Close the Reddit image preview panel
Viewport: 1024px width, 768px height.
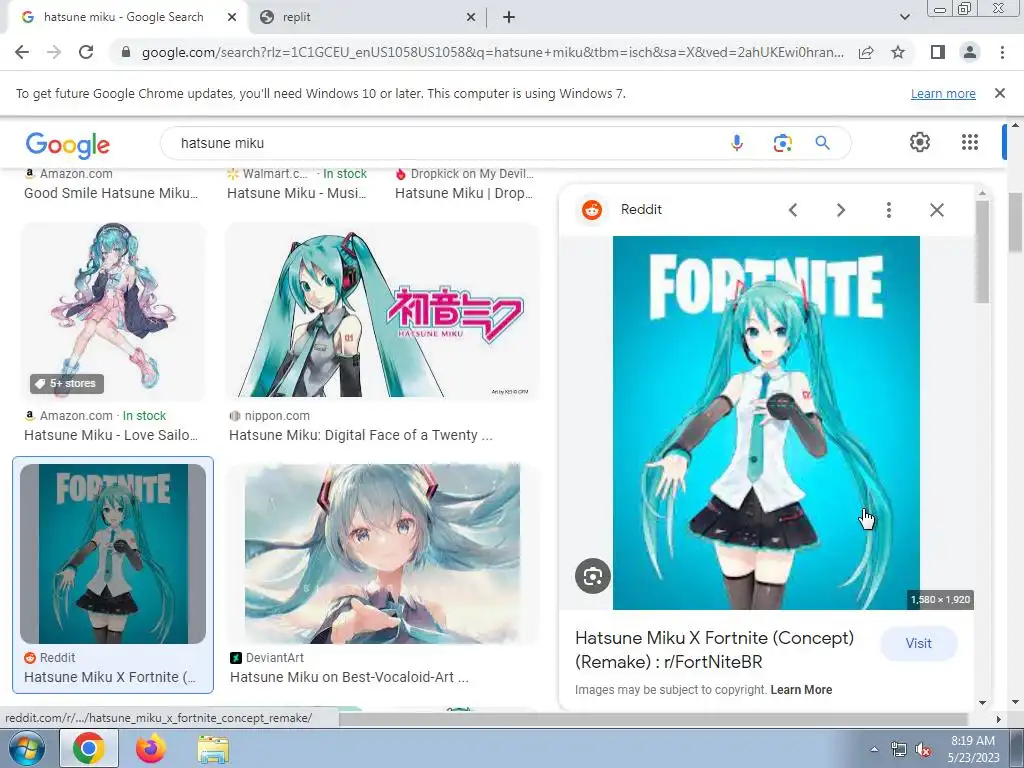(936, 210)
